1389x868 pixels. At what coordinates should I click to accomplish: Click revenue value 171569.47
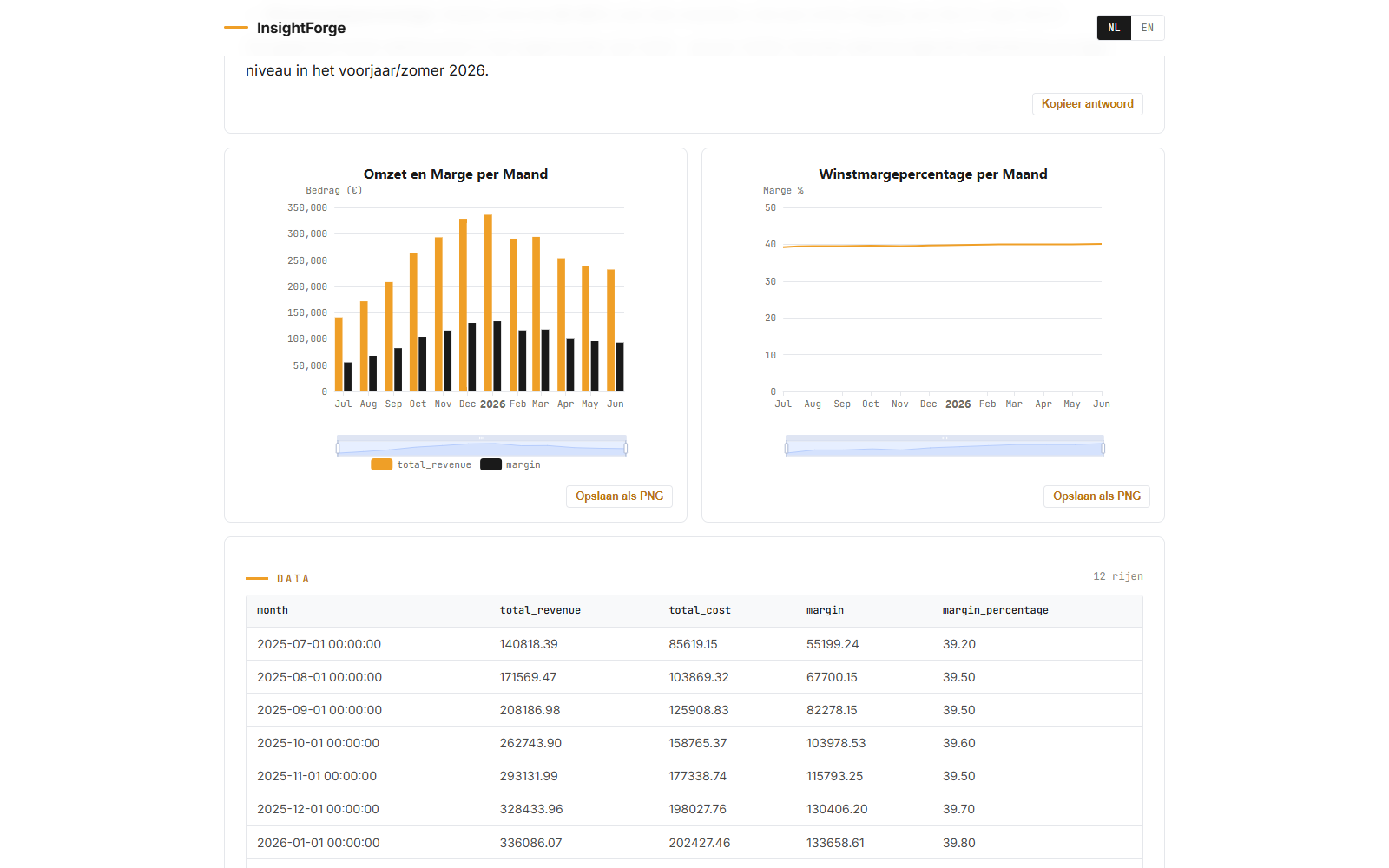[528, 677]
